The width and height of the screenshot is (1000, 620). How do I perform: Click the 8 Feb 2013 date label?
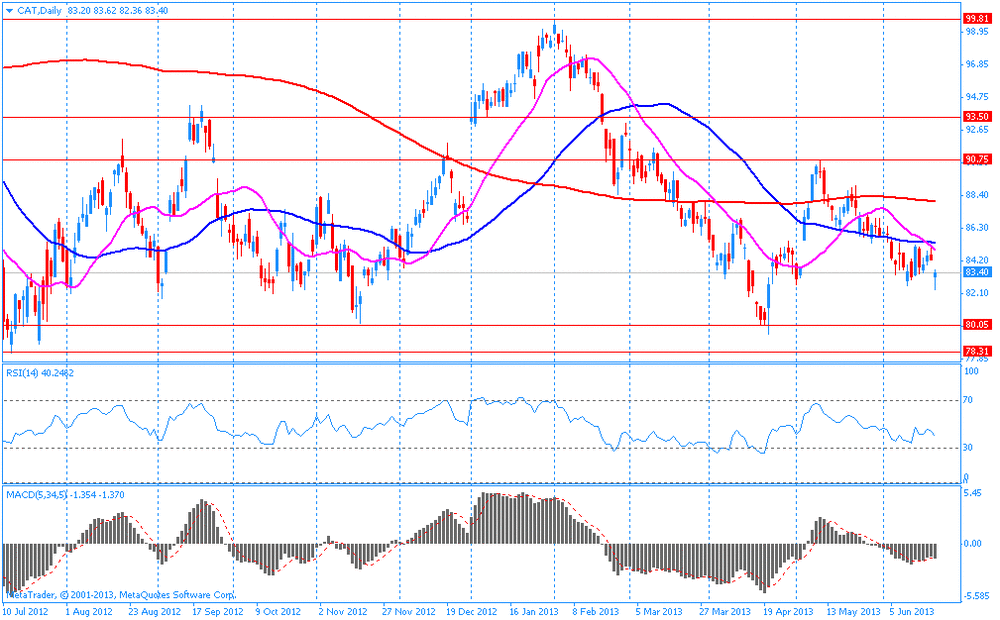click(x=596, y=612)
